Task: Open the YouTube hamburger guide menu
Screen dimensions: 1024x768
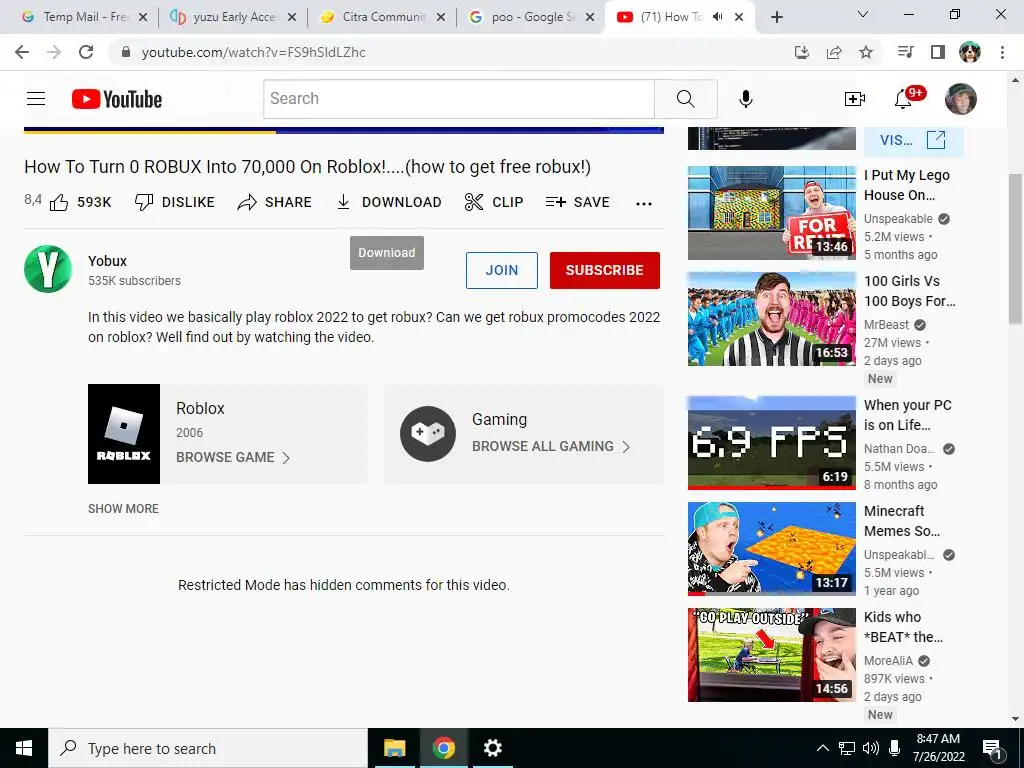Action: [x=36, y=99]
